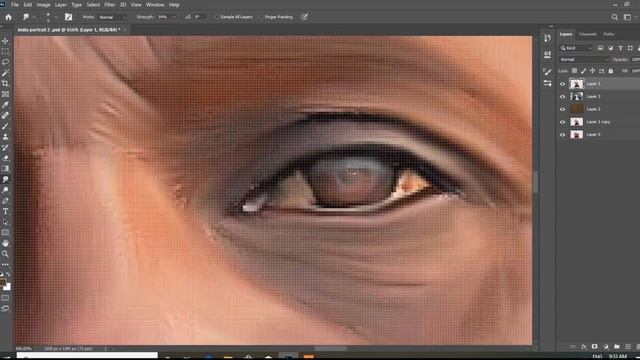
Task: Select the Hand tool
Action: coord(5,243)
